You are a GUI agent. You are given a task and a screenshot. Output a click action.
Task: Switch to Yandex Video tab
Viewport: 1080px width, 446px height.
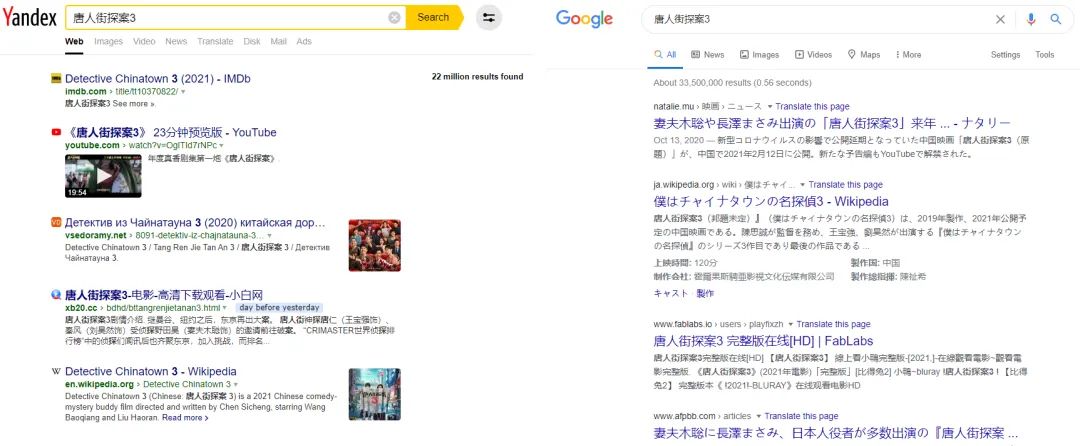(x=144, y=41)
